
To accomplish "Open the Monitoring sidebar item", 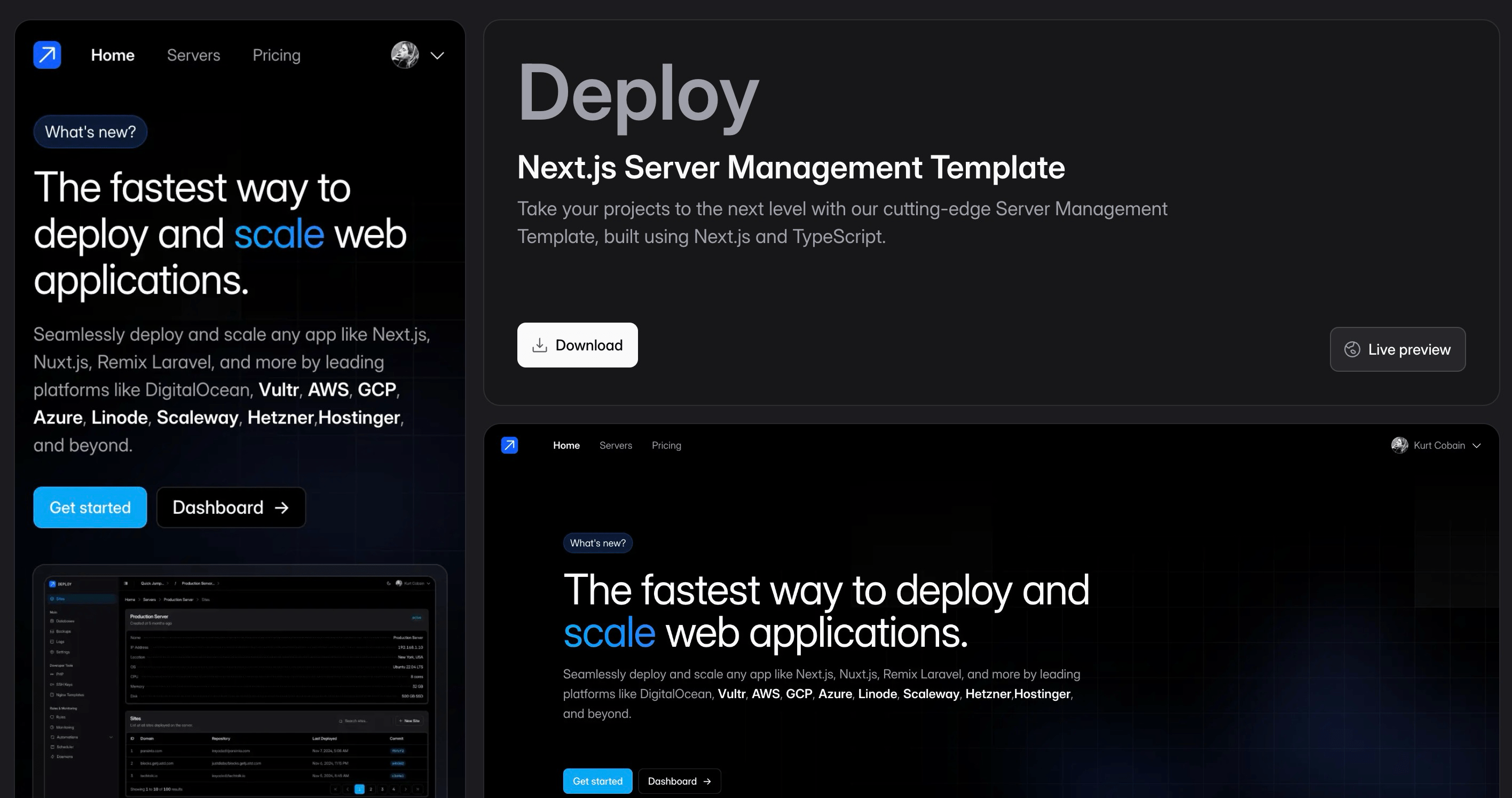I will tap(53, 727).
